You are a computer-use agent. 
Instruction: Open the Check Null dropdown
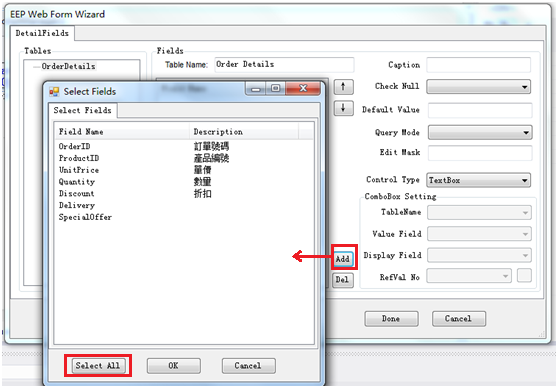point(479,86)
